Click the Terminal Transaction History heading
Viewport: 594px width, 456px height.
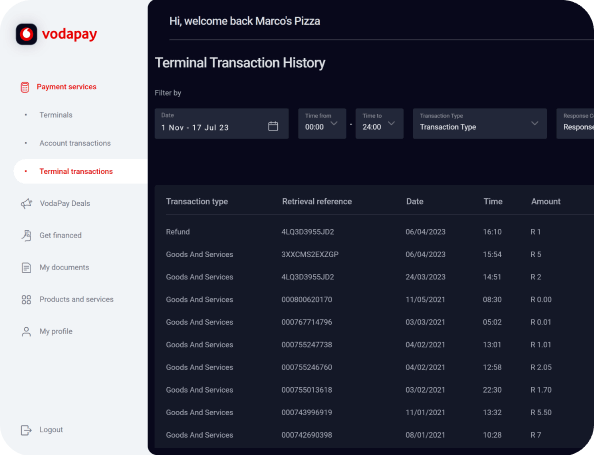pyautogui.click(x=240, y=63)
